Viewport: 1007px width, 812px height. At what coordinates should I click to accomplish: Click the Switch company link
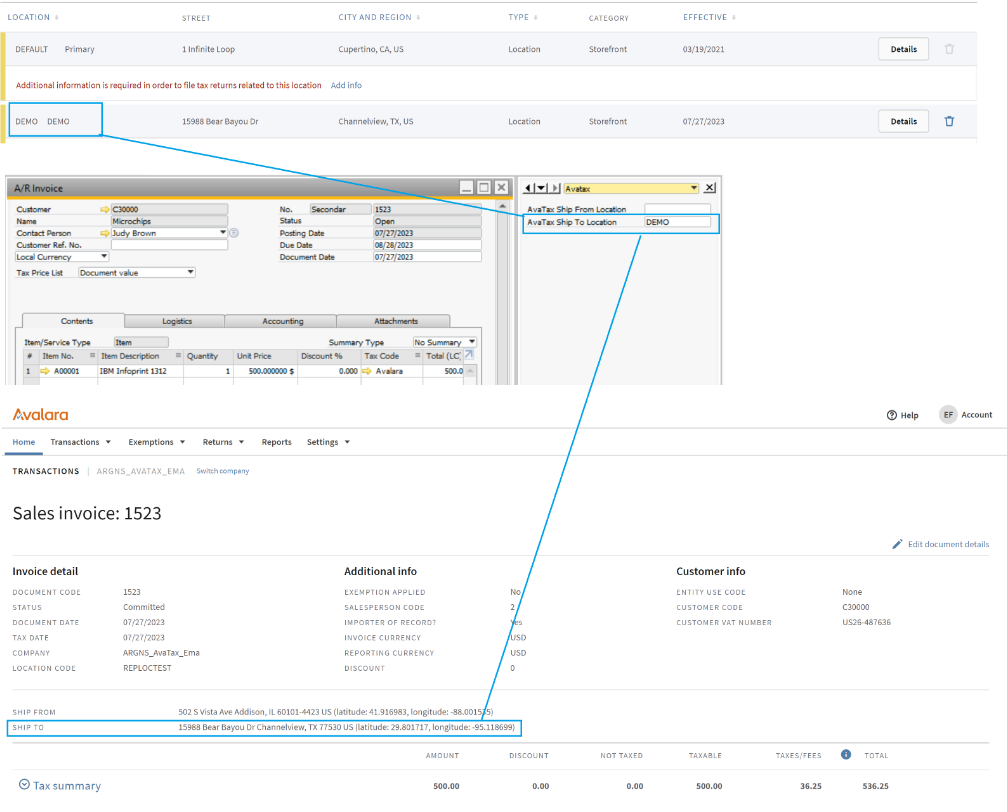(222, 471)
